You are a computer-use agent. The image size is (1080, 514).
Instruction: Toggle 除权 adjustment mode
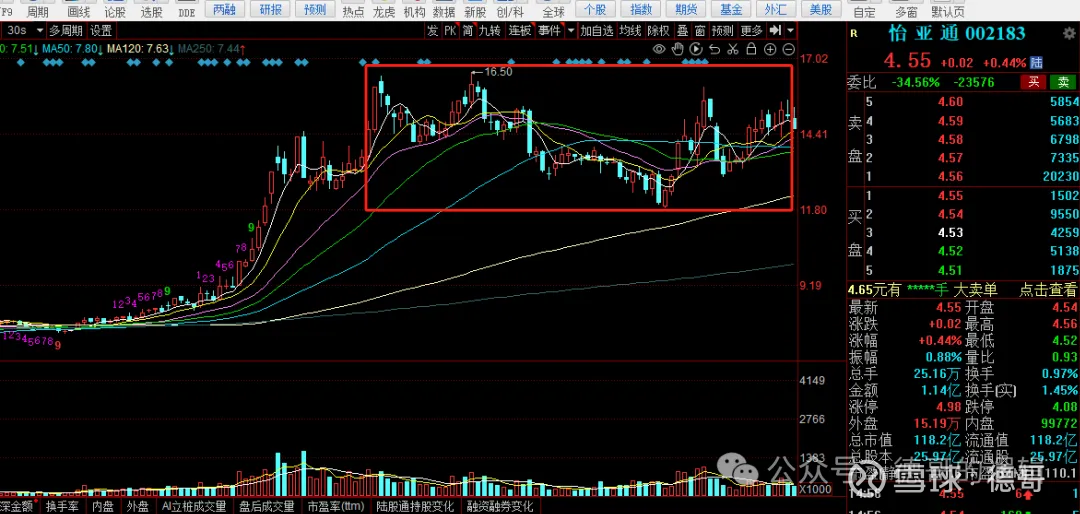pyautogui.click(x=659, y=30)
